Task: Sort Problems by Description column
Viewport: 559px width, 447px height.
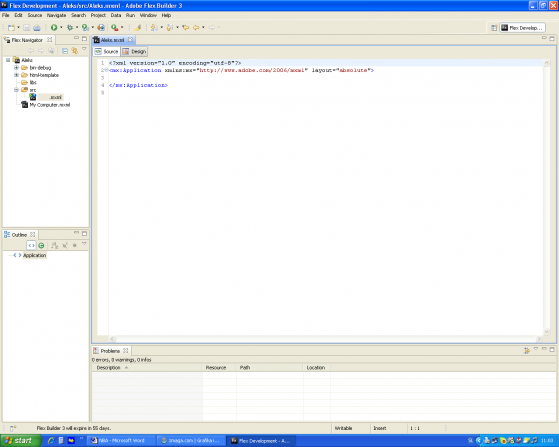Action: tap(147, 368)
